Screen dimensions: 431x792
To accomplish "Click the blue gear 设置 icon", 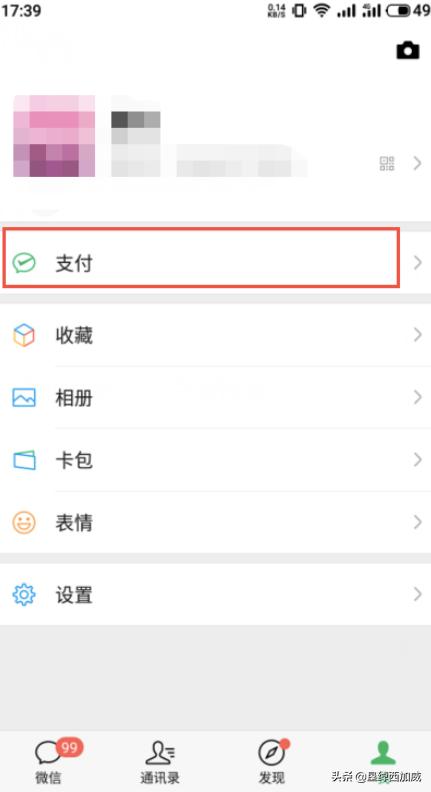I will click(x=24, y=595).
